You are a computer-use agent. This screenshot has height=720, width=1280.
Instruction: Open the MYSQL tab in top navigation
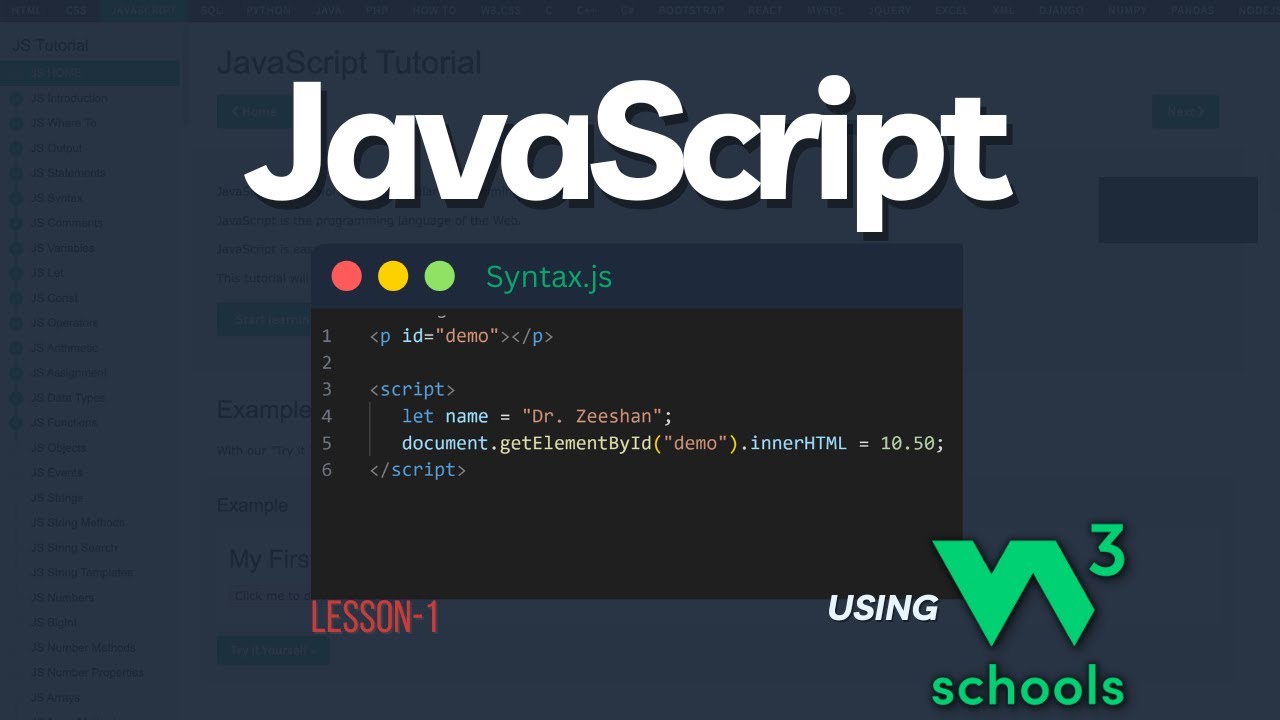(826, 10)
